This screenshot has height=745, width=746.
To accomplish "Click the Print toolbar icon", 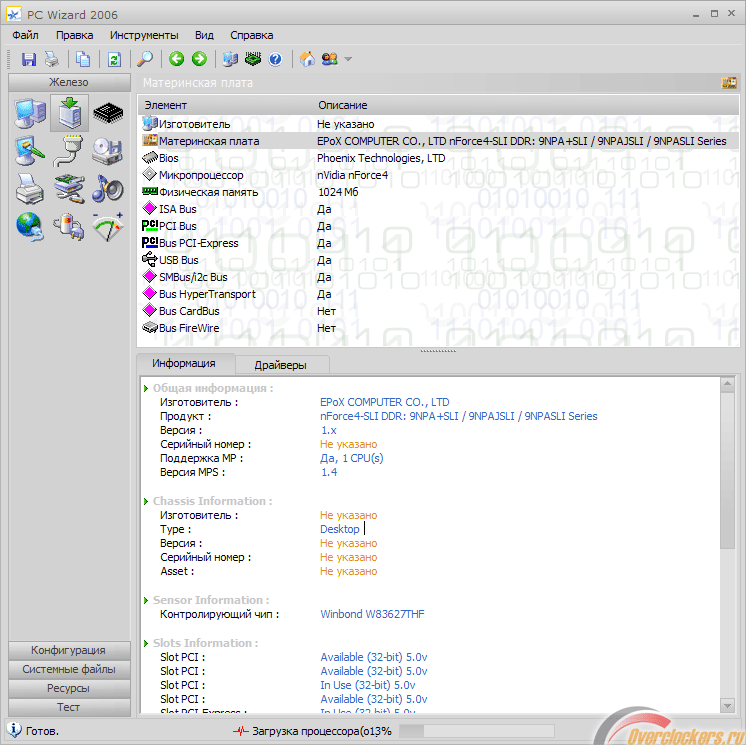I will 52,59.
